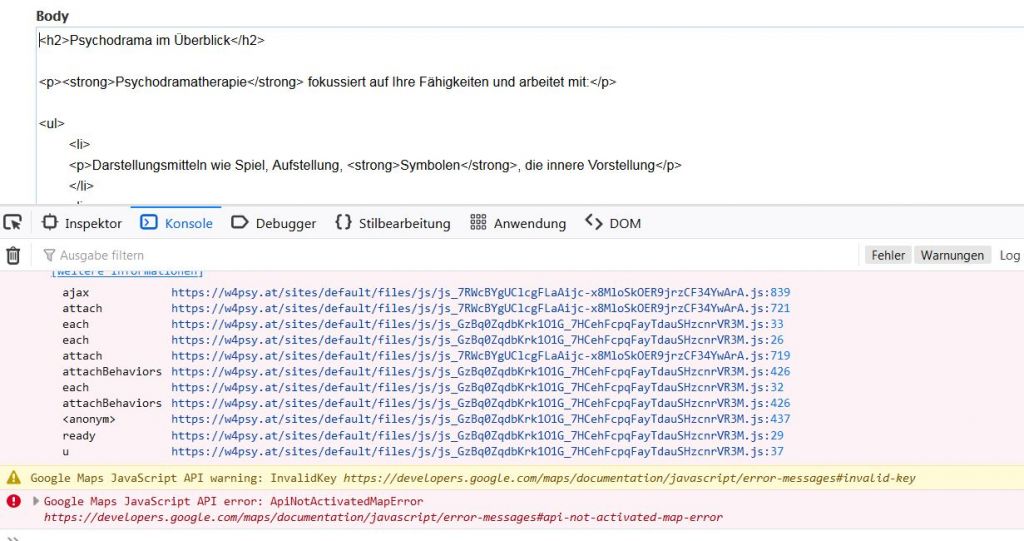Screen dimensions: 1024x541
Task: Clear console with the trash icon
Action: 13,255
